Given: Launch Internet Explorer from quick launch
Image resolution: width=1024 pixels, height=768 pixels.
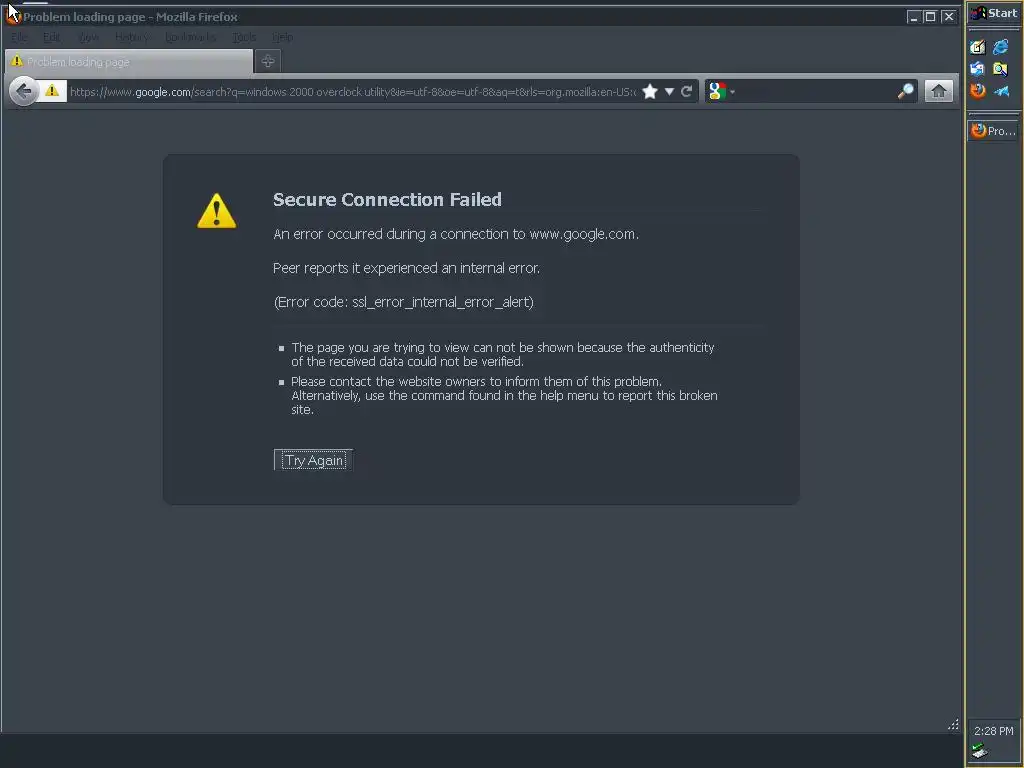Looking at the screenshot, I should 1000,47.
